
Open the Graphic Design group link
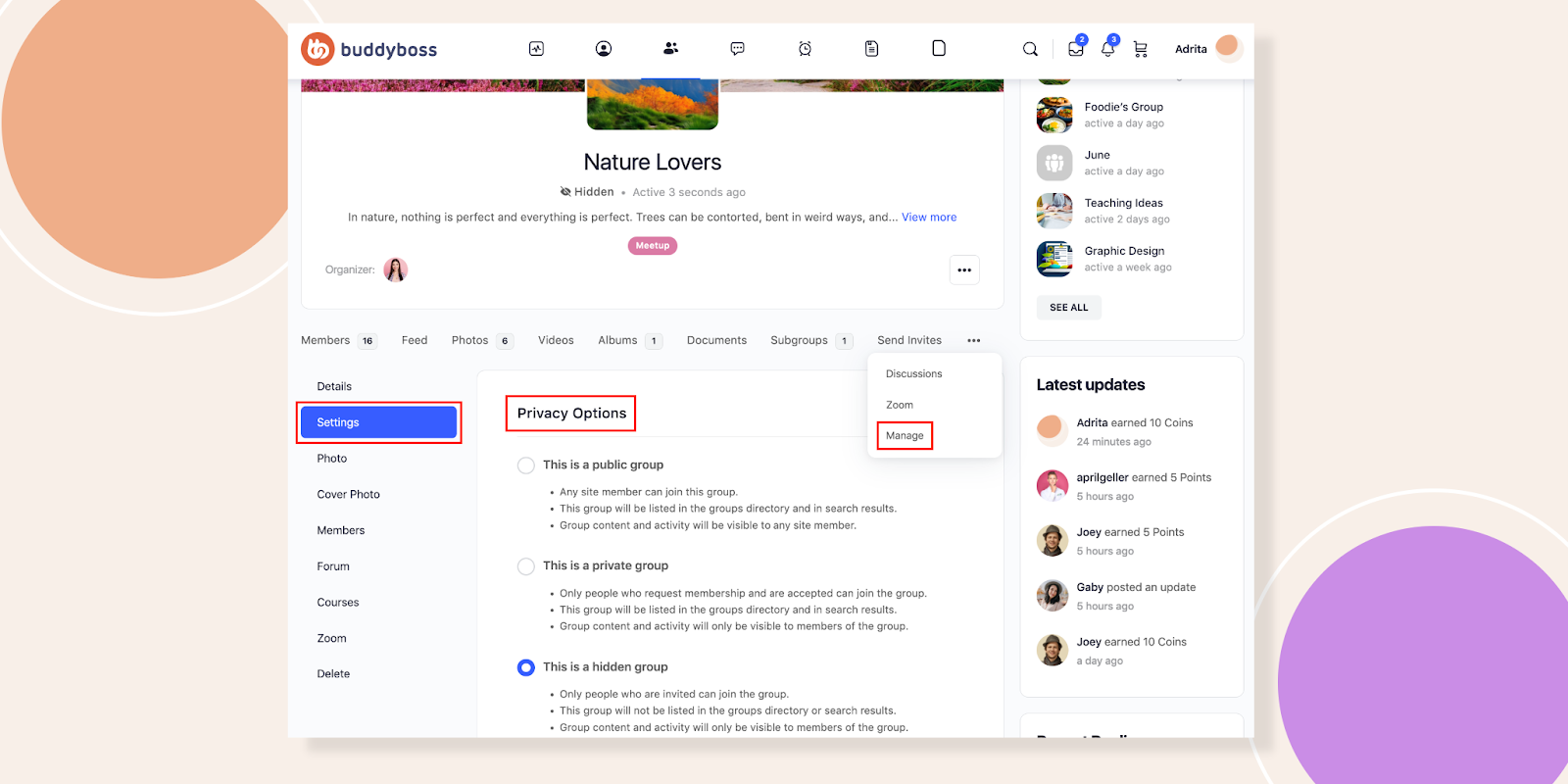[x=1124, y=251]
